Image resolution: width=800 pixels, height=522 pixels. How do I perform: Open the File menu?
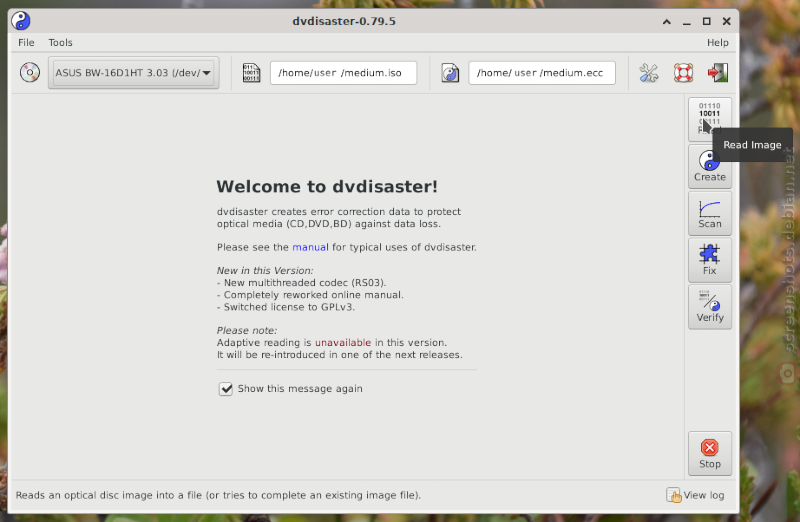[x=26, y=42]
